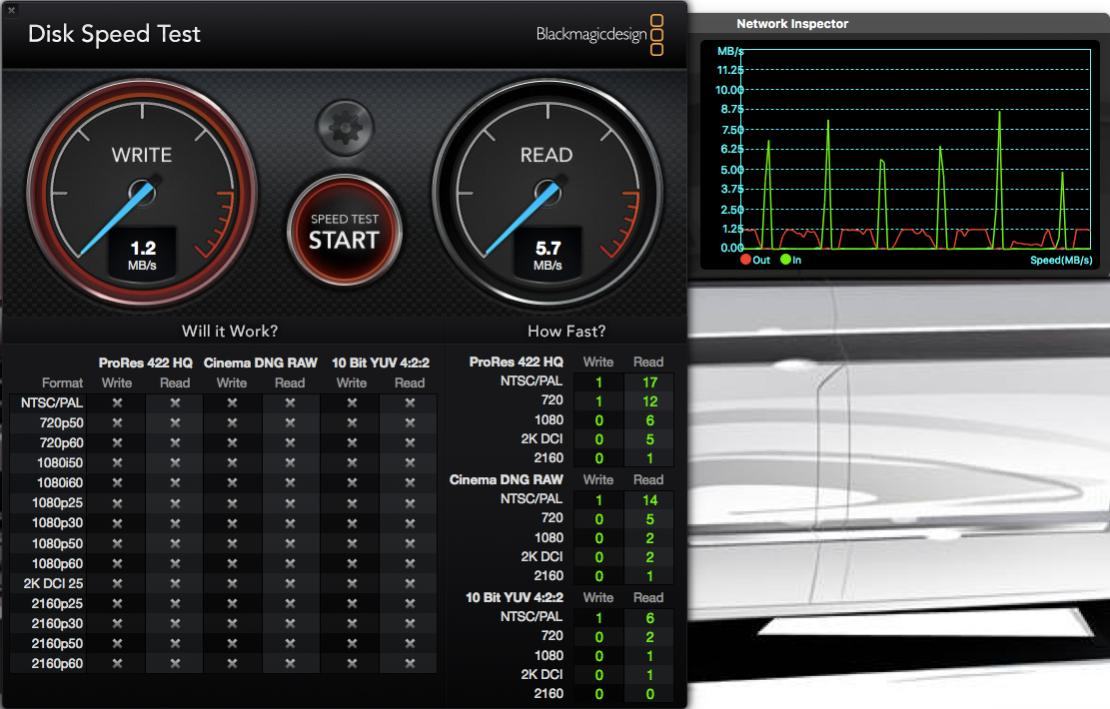
Task: Select the 2160p60 format row label
Action: 57,664
